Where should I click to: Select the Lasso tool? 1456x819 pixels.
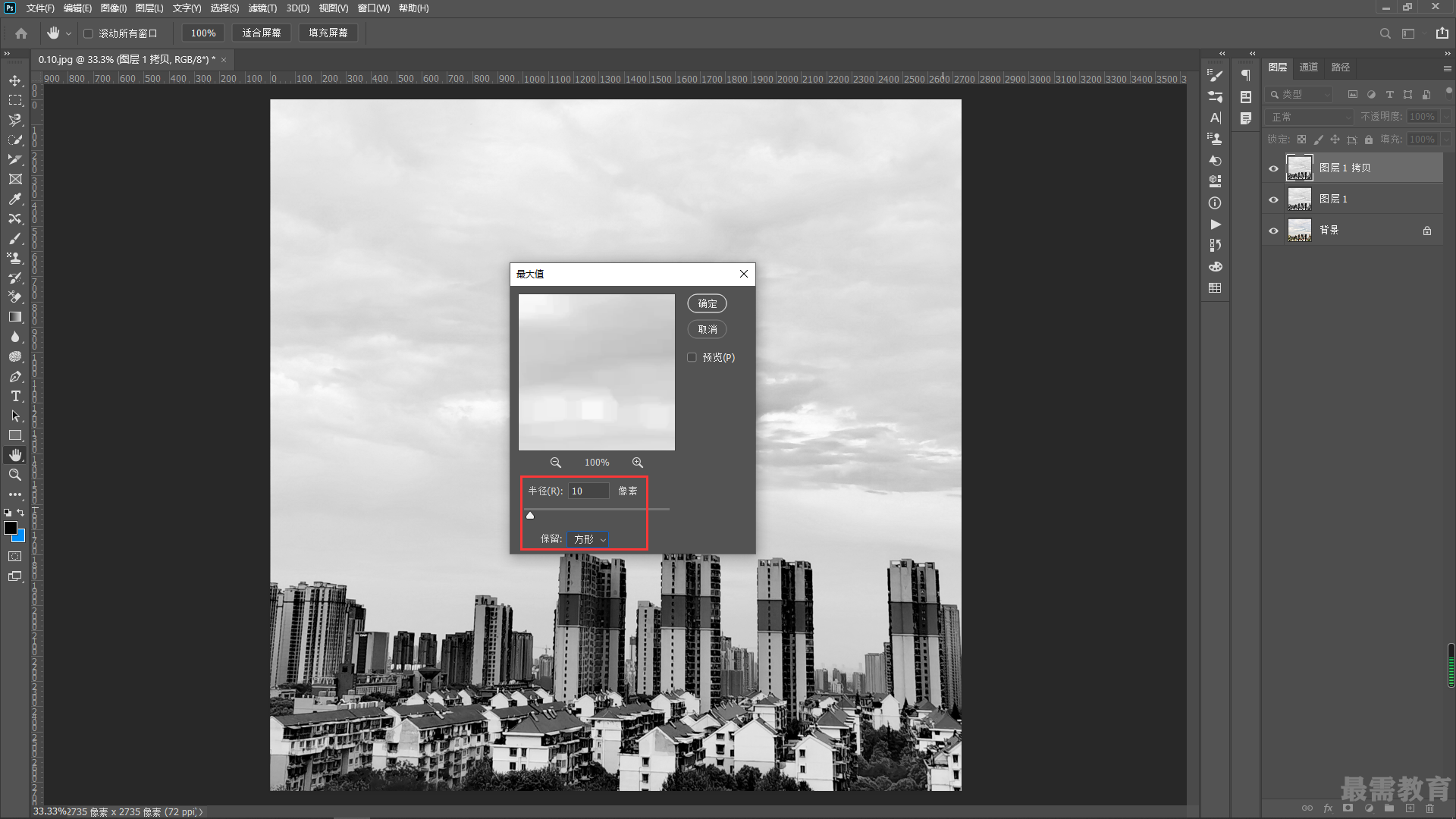pyautogui.click(x=15, y=120)
